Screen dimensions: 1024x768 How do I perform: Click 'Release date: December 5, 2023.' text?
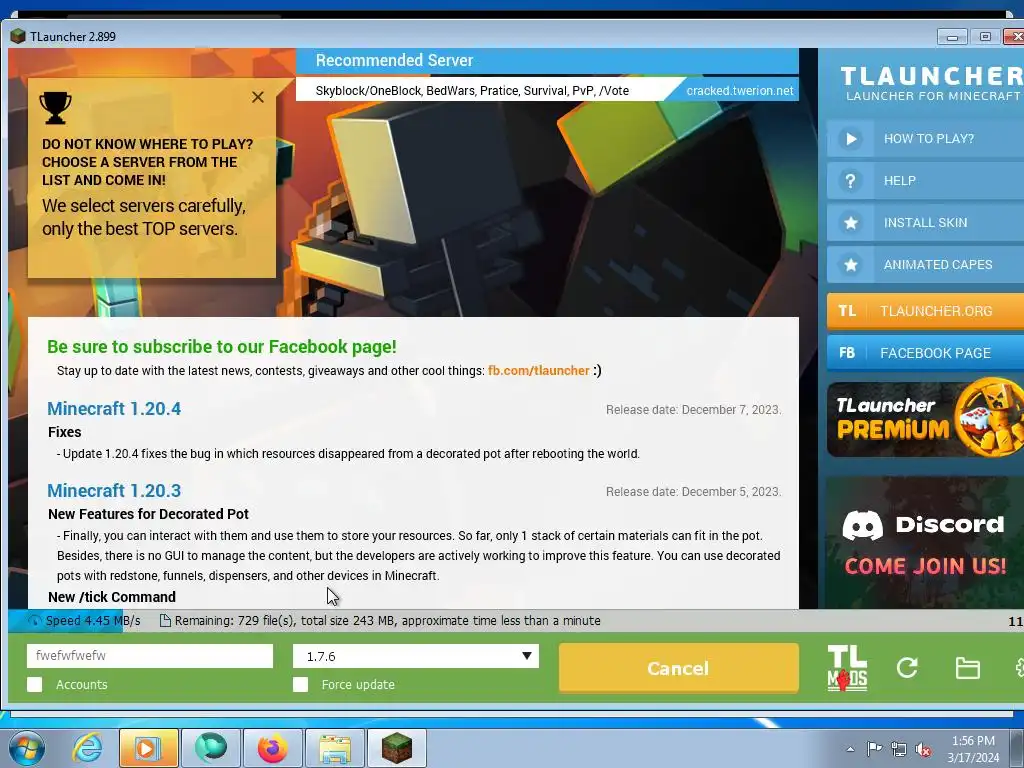pyautogui.click(x=694, y=491)
